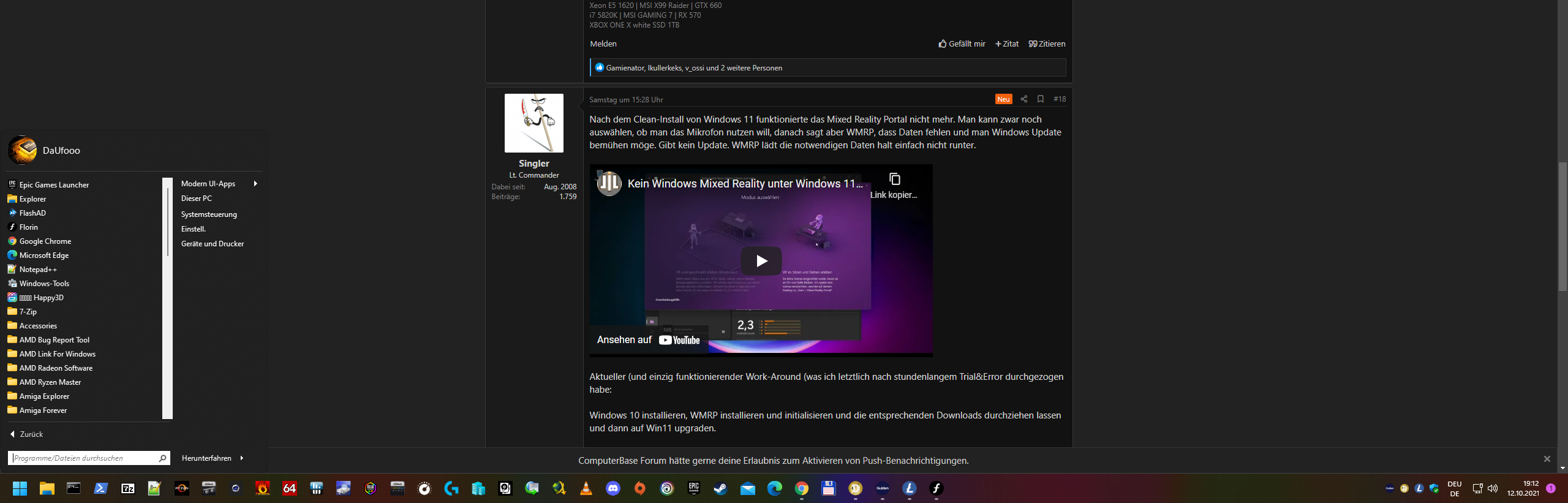1568x503 pixels.
Task: Click share icon on post #18
Action: tap(1024, 99)
